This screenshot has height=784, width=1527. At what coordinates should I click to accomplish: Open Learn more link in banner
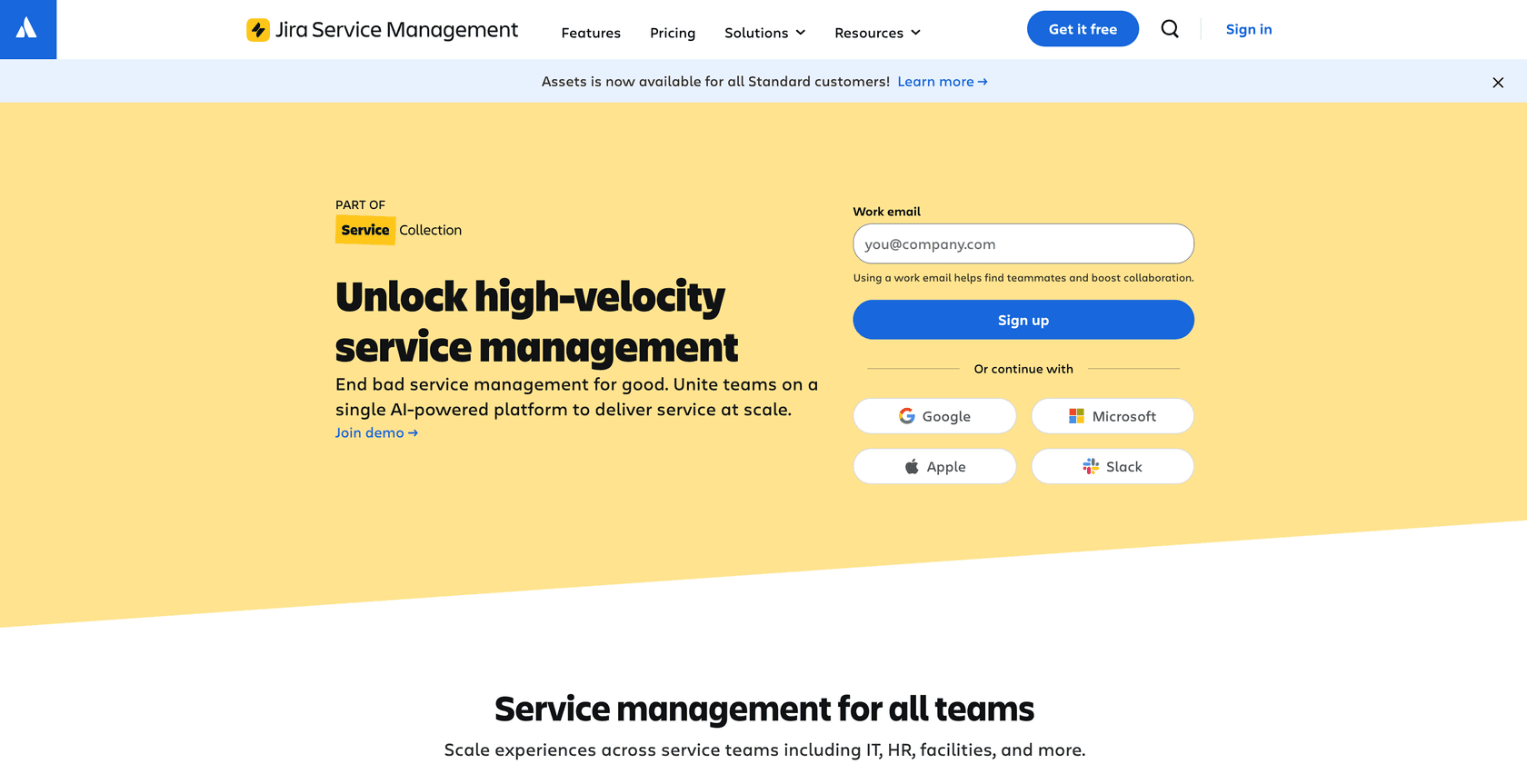tap(943, 82)
